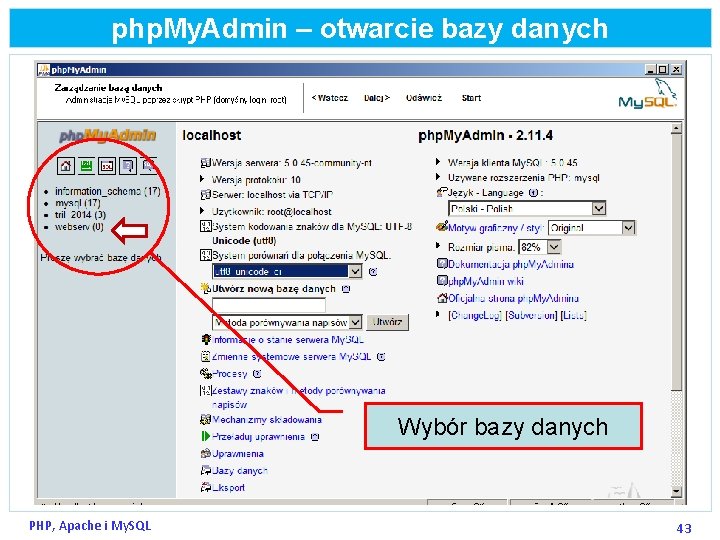This screenshot has width=720, height=540.
Task: Open the ChangeLog link
Action: [x=475, y=315]
